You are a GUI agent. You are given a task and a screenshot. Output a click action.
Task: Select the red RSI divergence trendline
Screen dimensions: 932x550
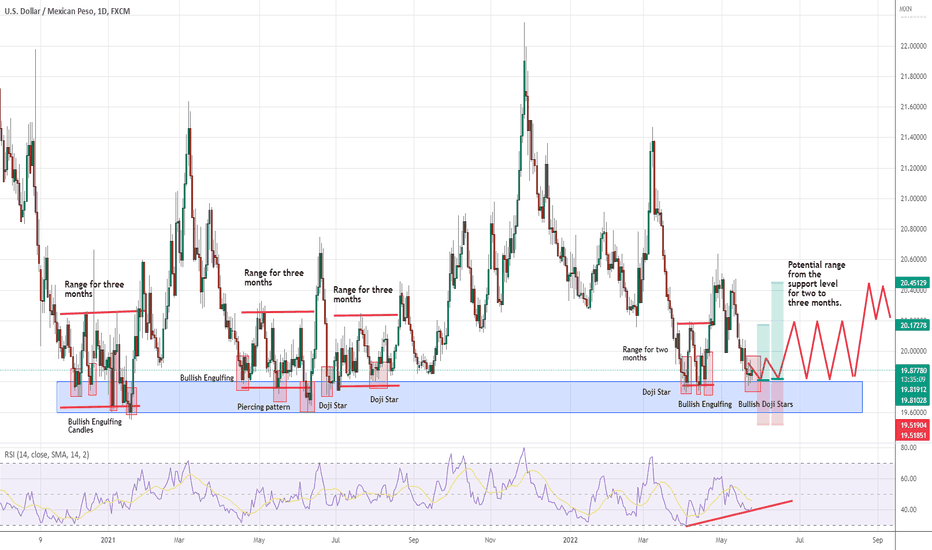coord(739,513)
